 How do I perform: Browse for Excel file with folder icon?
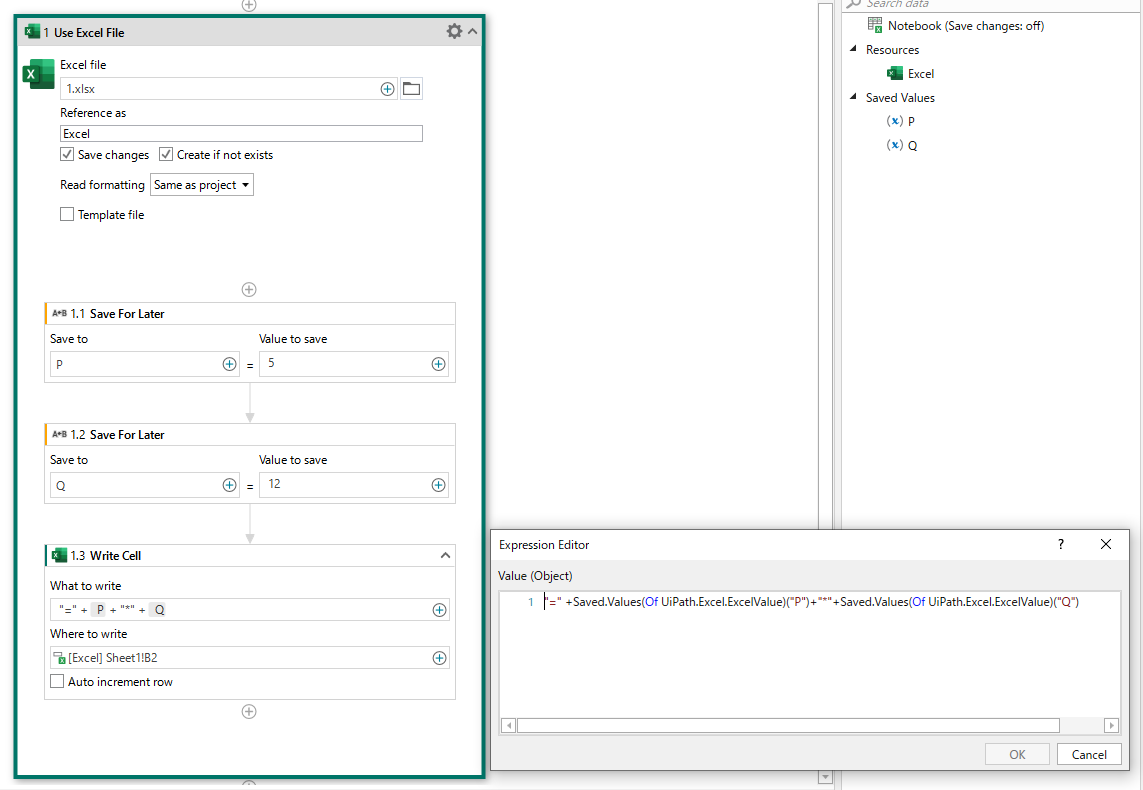411,89
